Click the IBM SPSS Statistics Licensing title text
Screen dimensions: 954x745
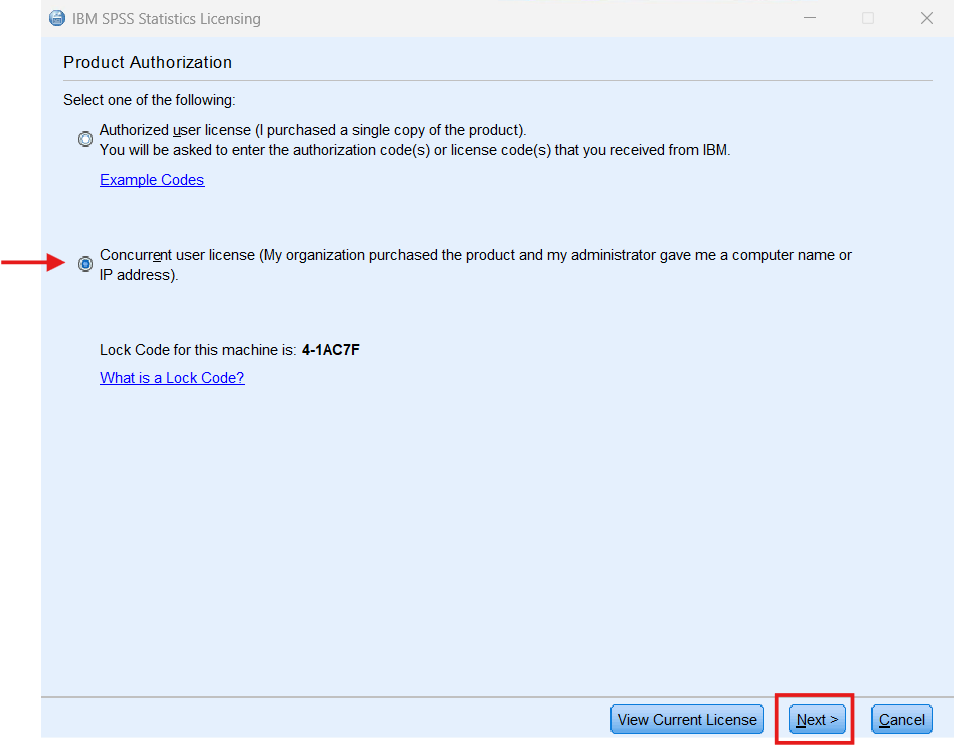pos(166,19)
